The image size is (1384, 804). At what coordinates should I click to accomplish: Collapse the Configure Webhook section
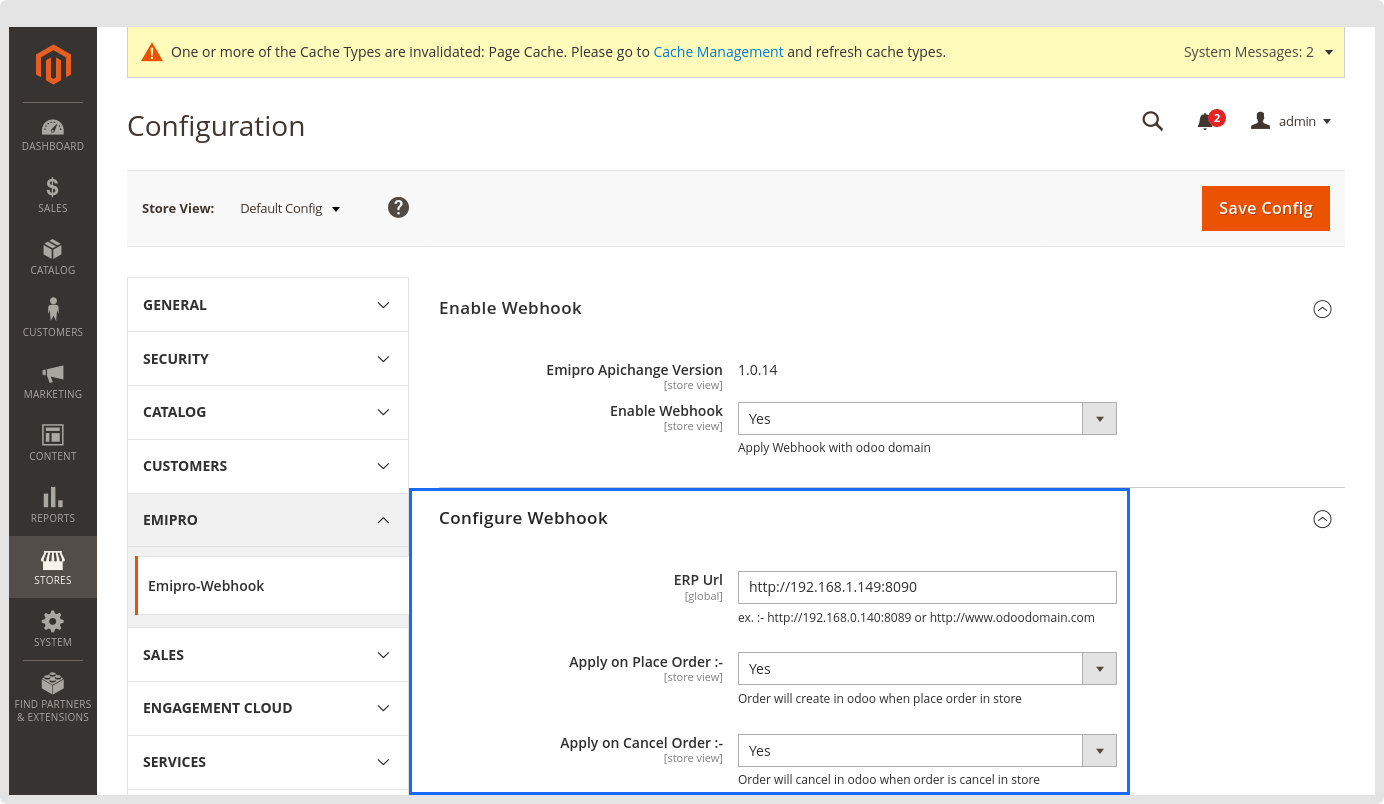1322,519
